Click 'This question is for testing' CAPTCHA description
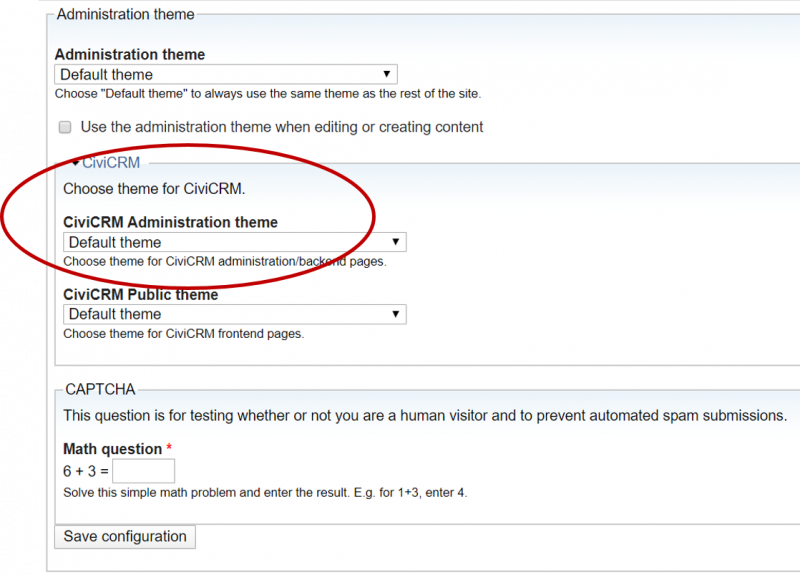The width and height of the screenshot is (800, 575). click(426, 416)
